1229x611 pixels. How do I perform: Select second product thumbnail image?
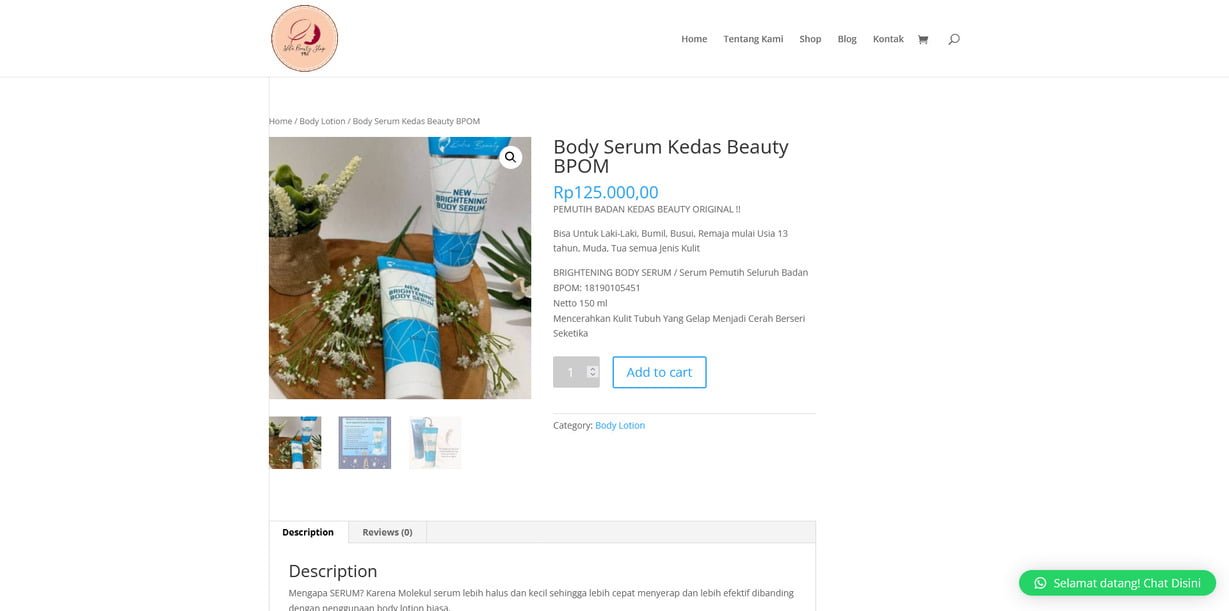365,443
